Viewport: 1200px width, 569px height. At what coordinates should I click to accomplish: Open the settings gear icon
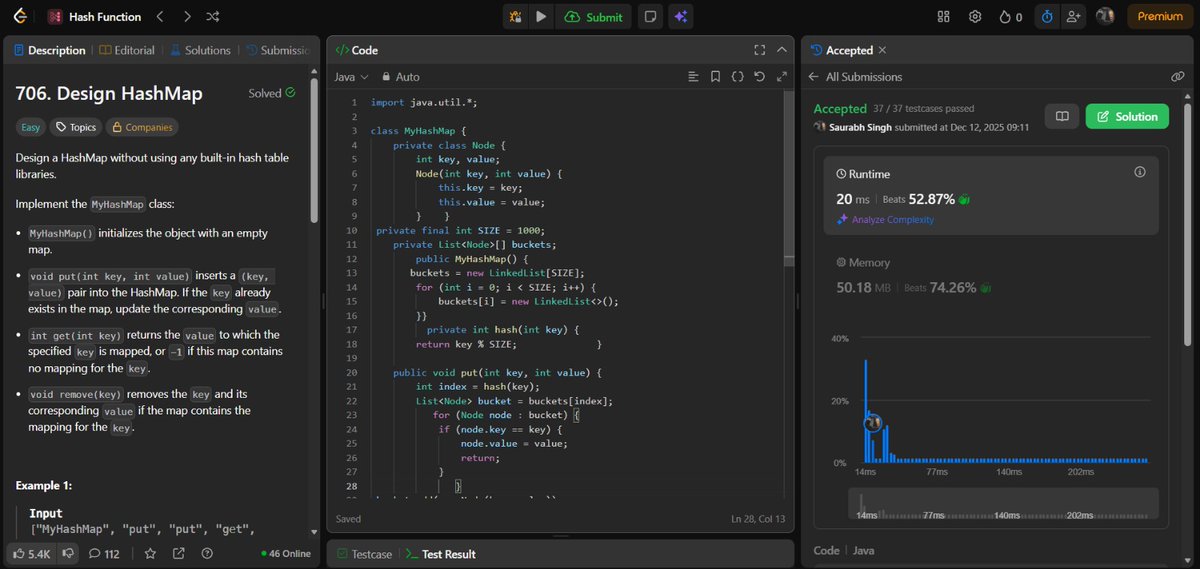[x=975, y=16]
